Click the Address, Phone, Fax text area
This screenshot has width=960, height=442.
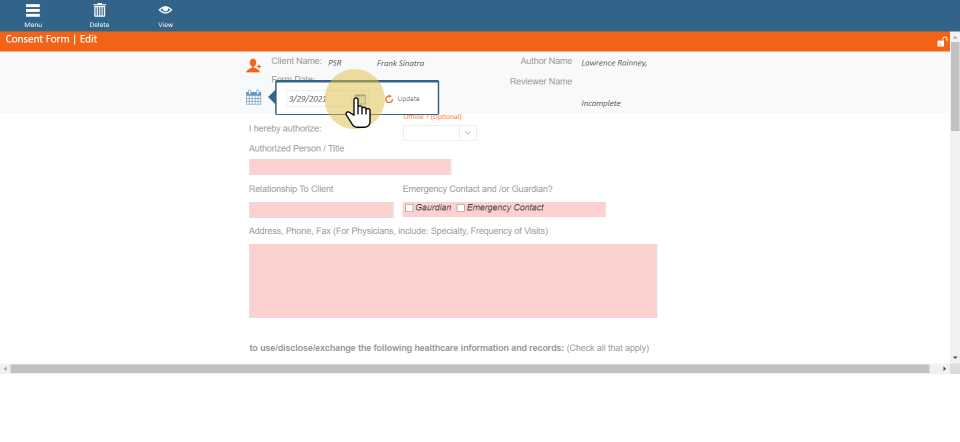[x=452, y=281]
